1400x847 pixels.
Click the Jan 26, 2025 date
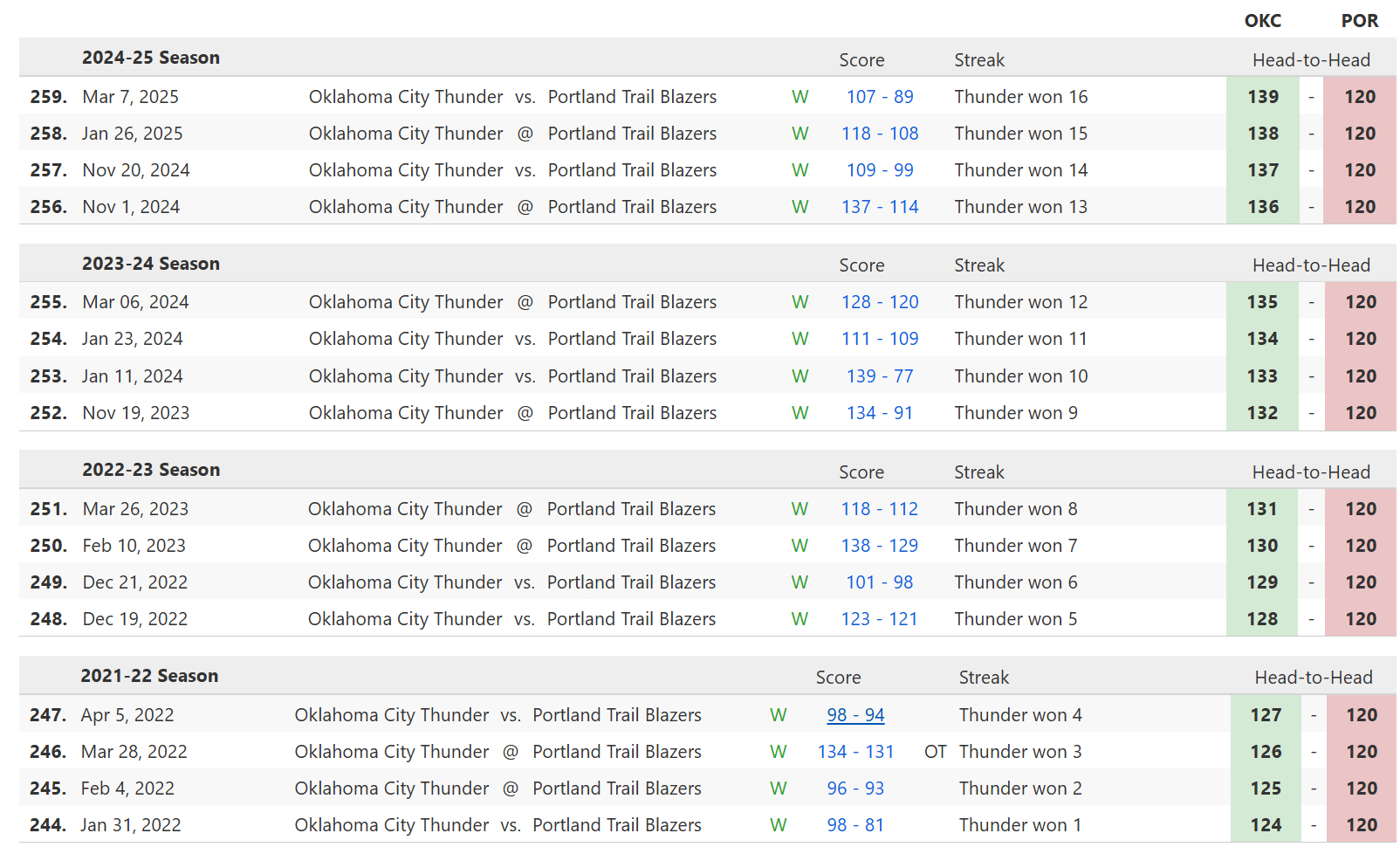coord(133,134)
